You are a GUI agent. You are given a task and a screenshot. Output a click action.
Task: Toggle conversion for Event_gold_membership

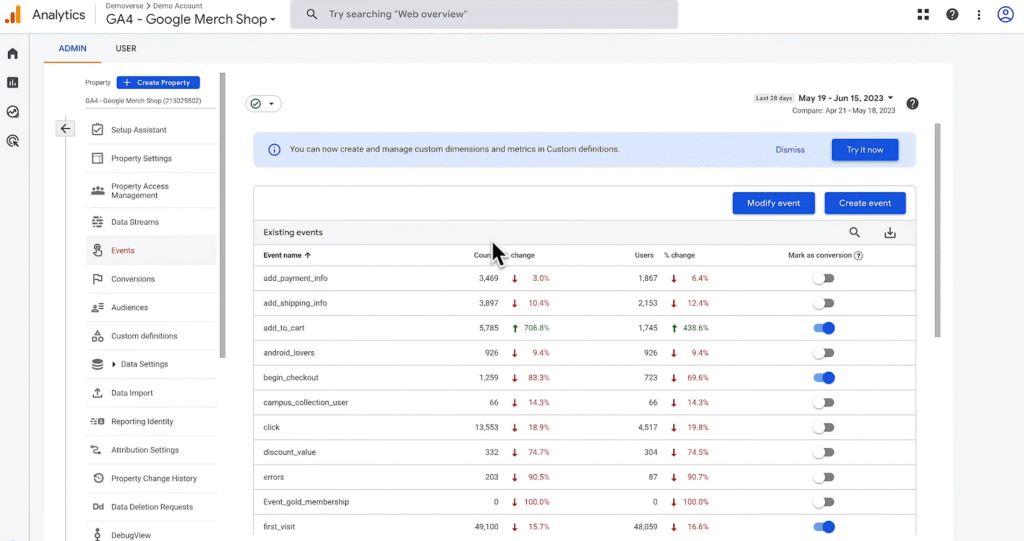(824, 502)
